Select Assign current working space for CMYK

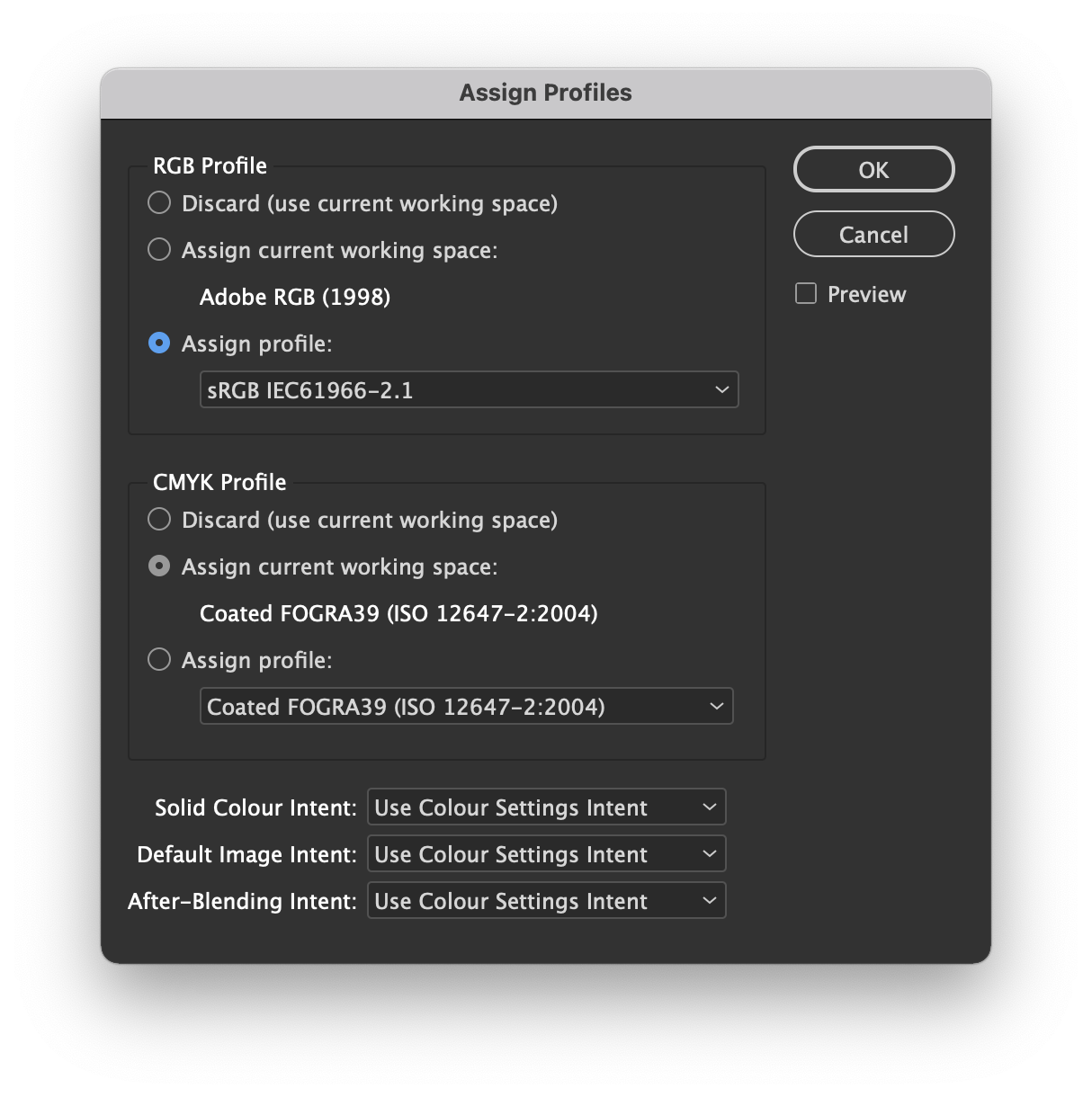[159, 566]
